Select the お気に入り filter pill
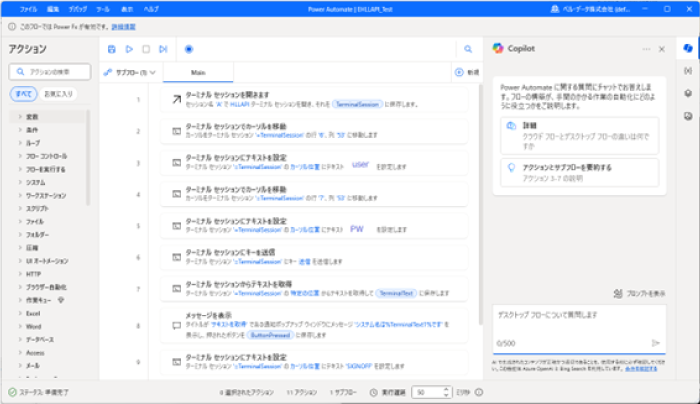This screenshot has width=700, height=404. tap(57, 93)
